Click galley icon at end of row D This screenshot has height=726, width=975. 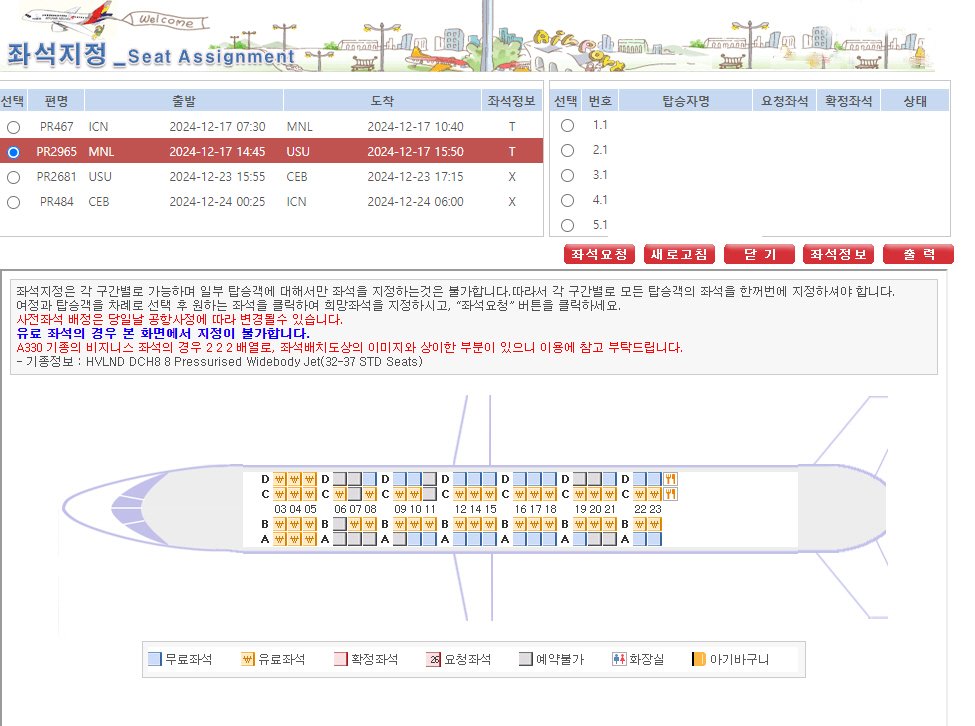(671, 479)
